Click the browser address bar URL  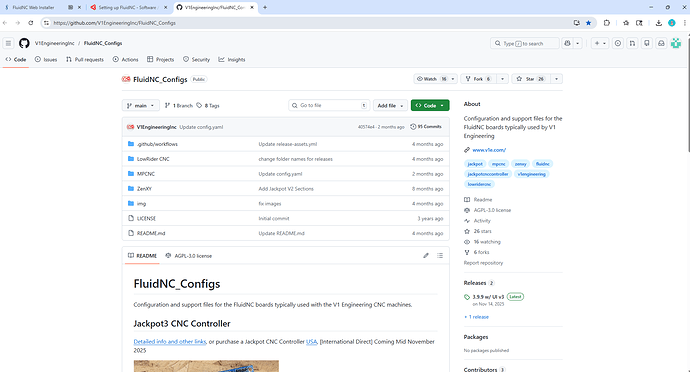pos(114,23)
